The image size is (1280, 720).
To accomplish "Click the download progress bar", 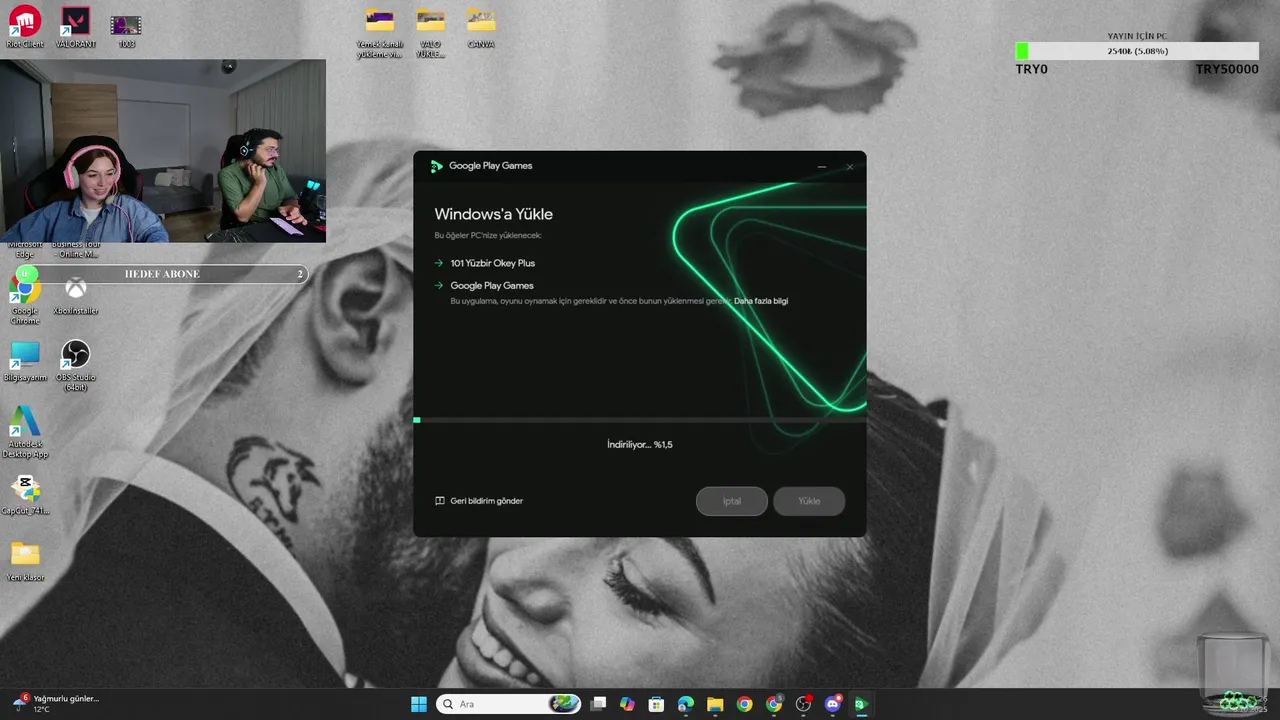I will pos(640,420).
